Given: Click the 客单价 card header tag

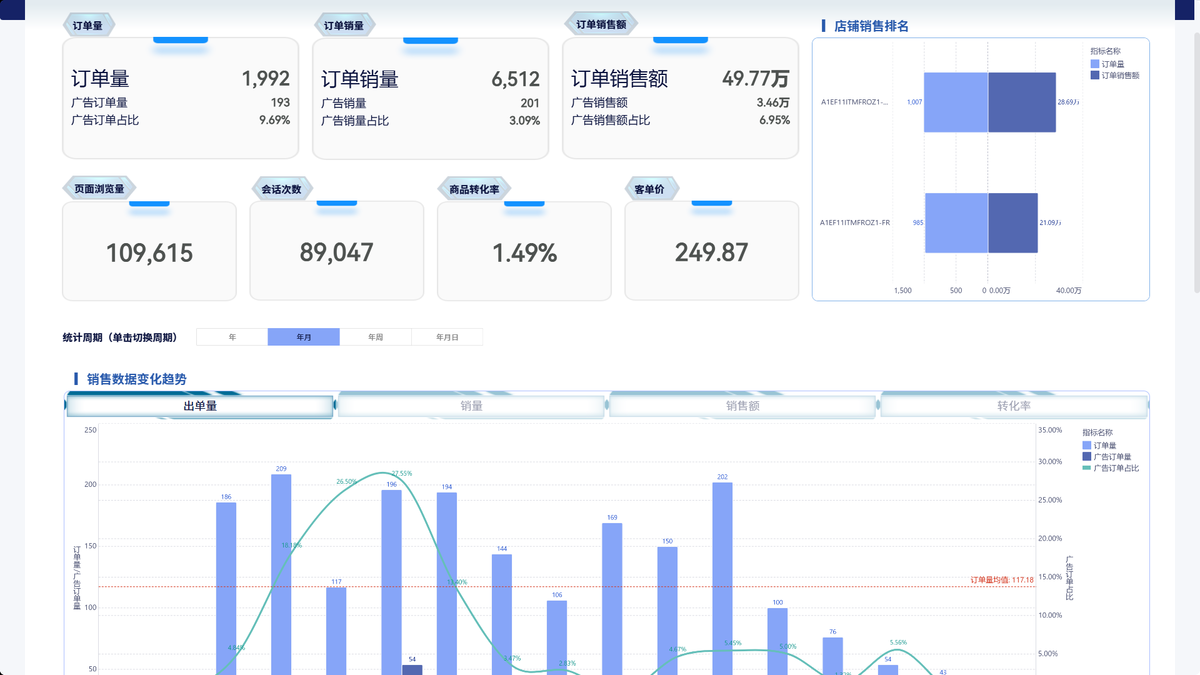Looking at the screenshot, I should (650, 189).
